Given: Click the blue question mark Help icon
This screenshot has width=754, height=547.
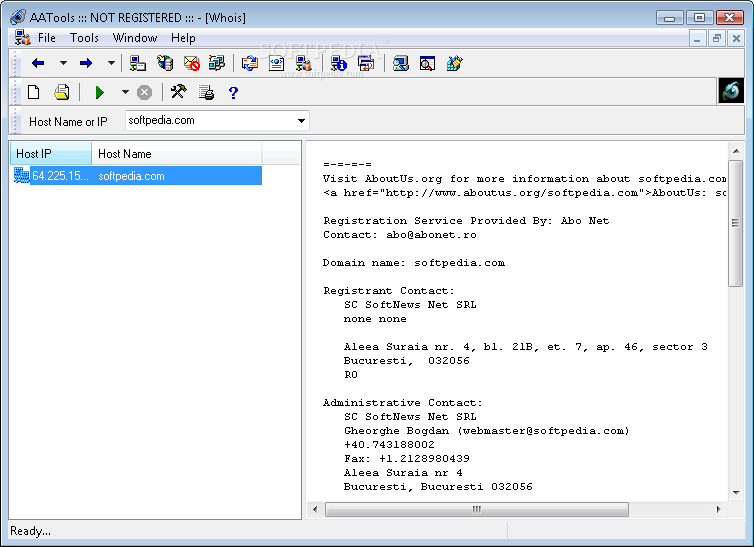Looking at the screenshot, I should coord(233,92).
